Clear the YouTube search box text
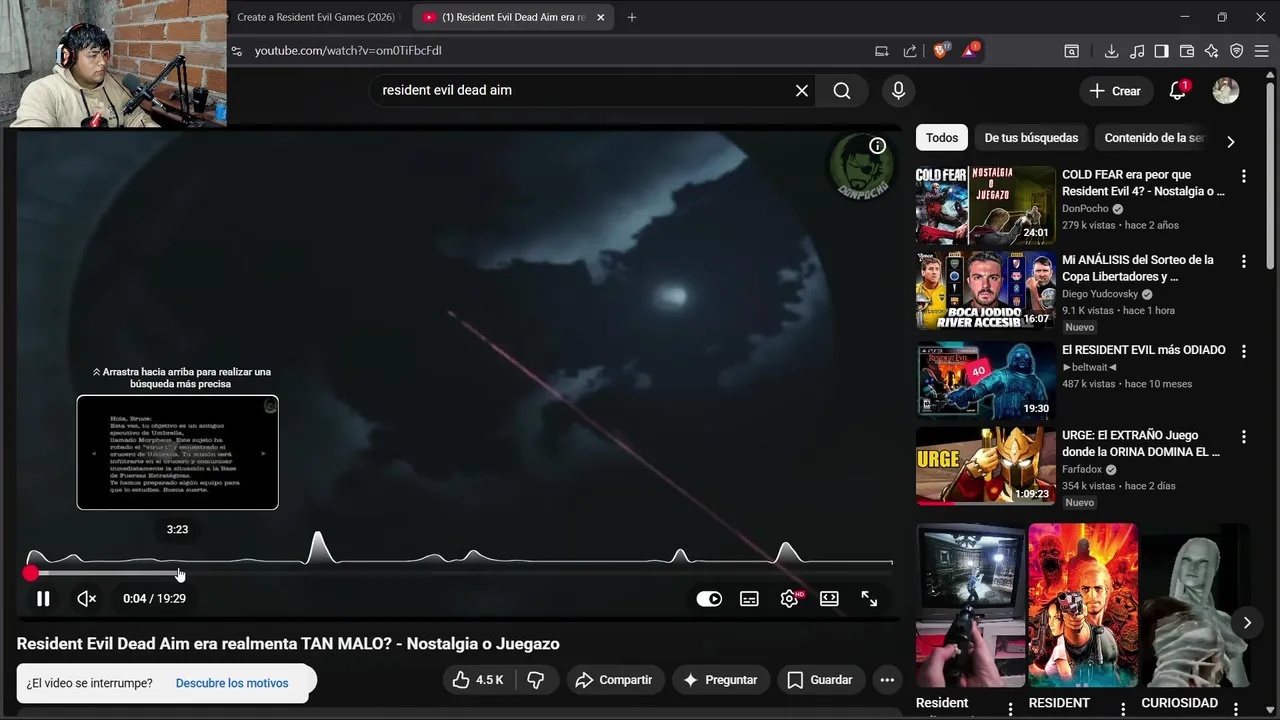 (x=802, y=90)
